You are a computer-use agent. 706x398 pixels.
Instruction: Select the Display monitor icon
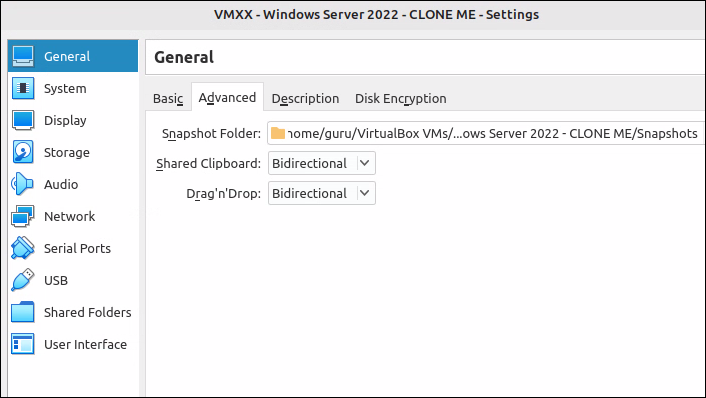point(23,120)
